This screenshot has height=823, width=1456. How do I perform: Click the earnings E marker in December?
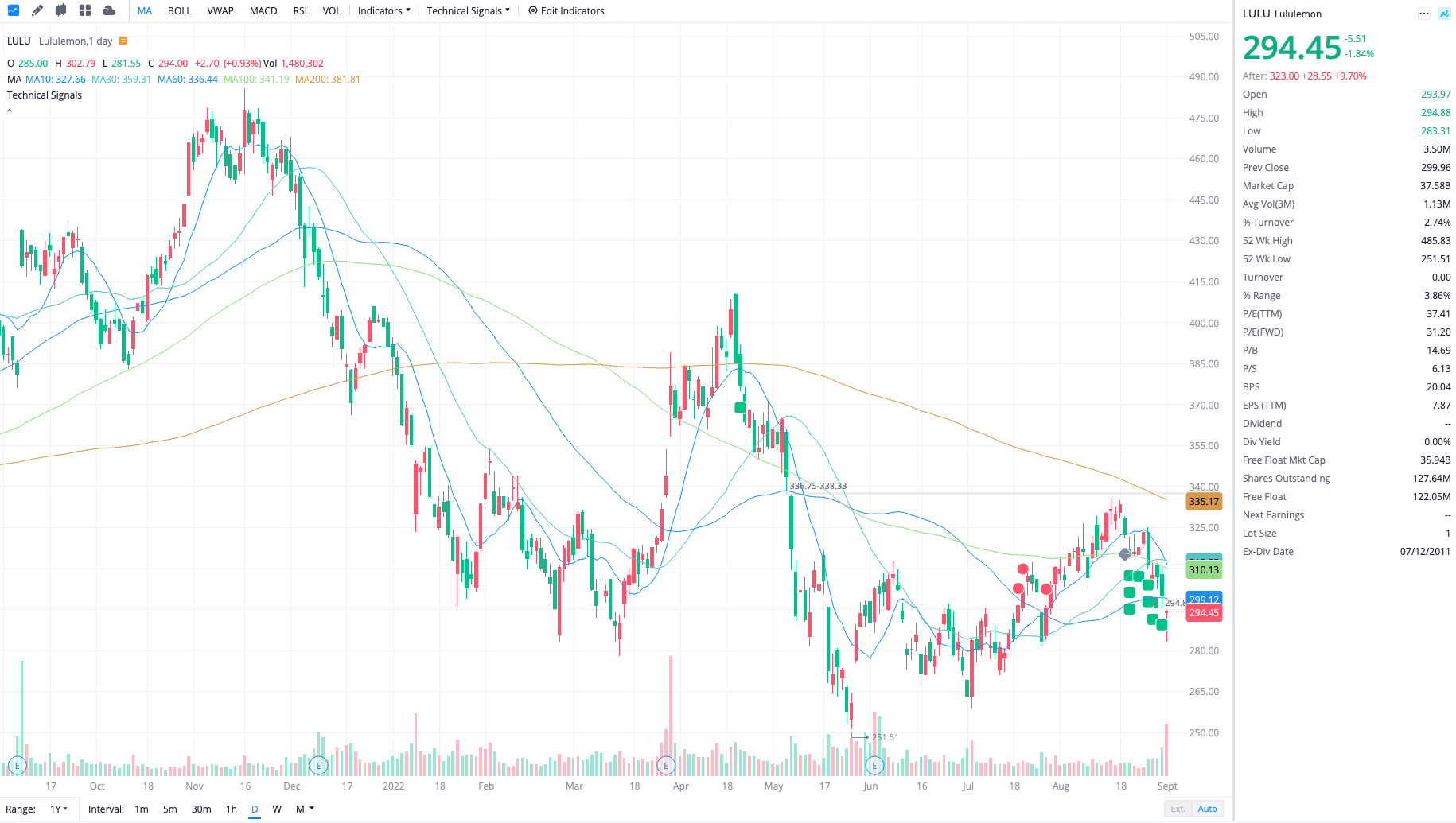(x=319, y=766)
